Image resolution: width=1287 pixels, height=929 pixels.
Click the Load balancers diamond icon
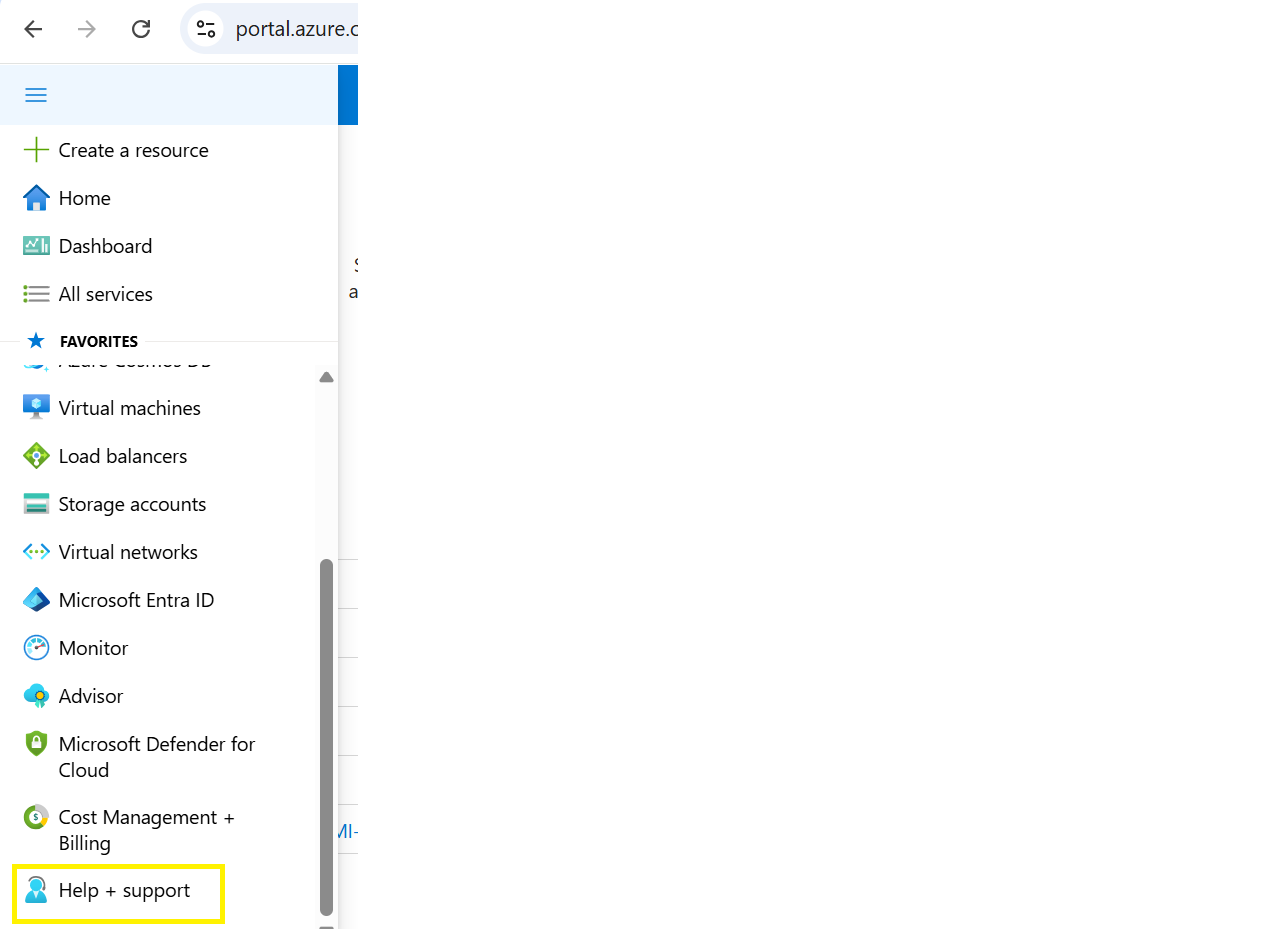click(36, 456)
